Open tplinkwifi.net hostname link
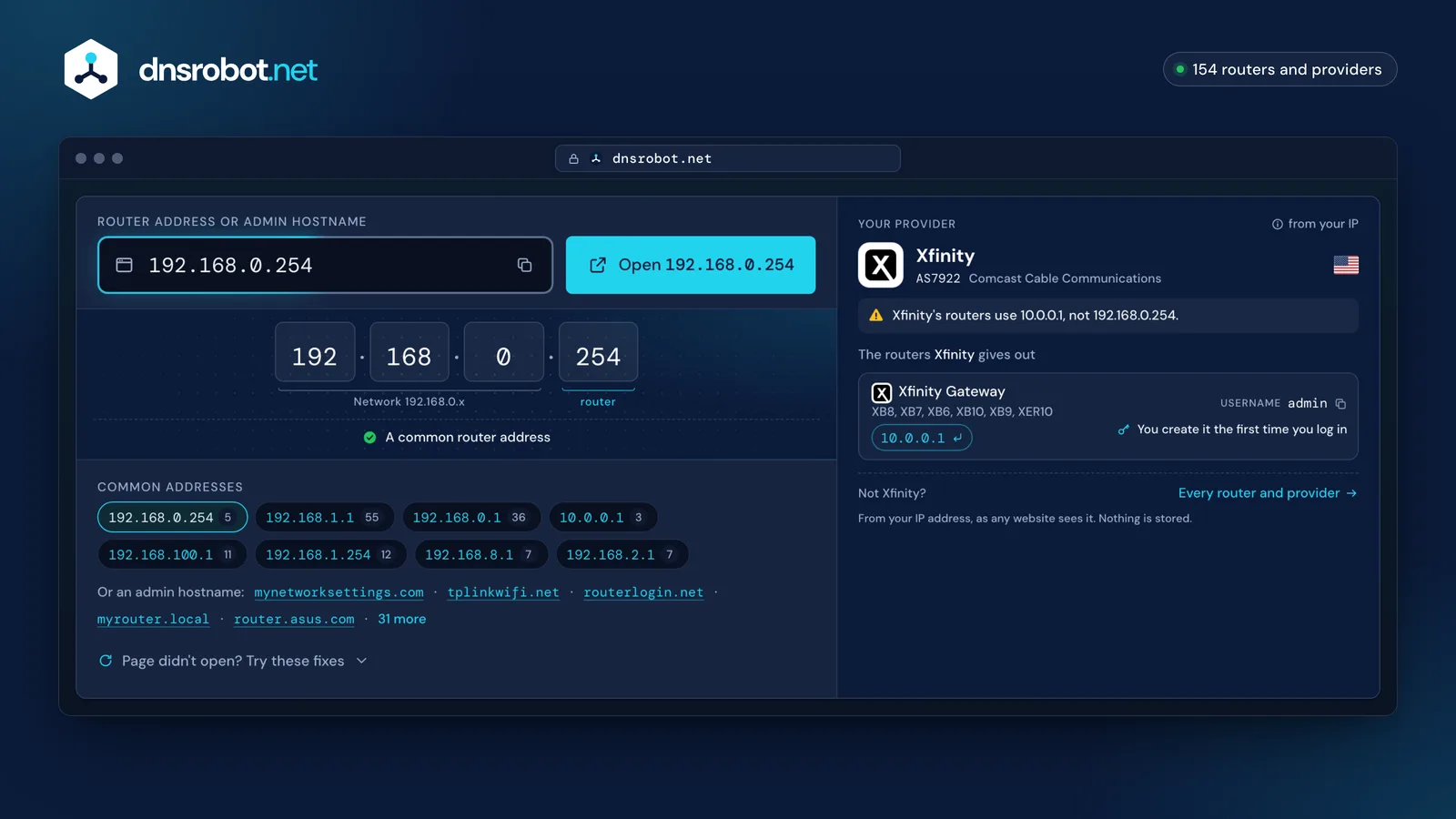1456x819 pixels. 503,592
